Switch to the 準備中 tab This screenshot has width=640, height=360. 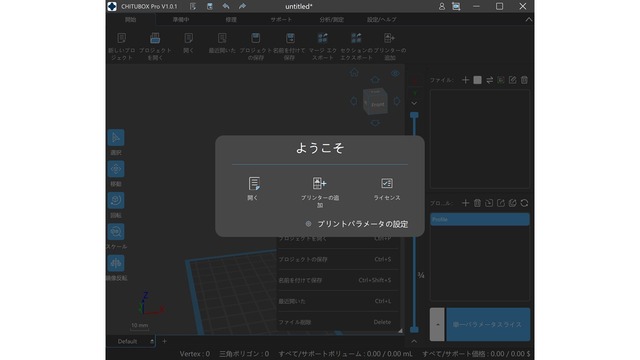tap(181, 20)
